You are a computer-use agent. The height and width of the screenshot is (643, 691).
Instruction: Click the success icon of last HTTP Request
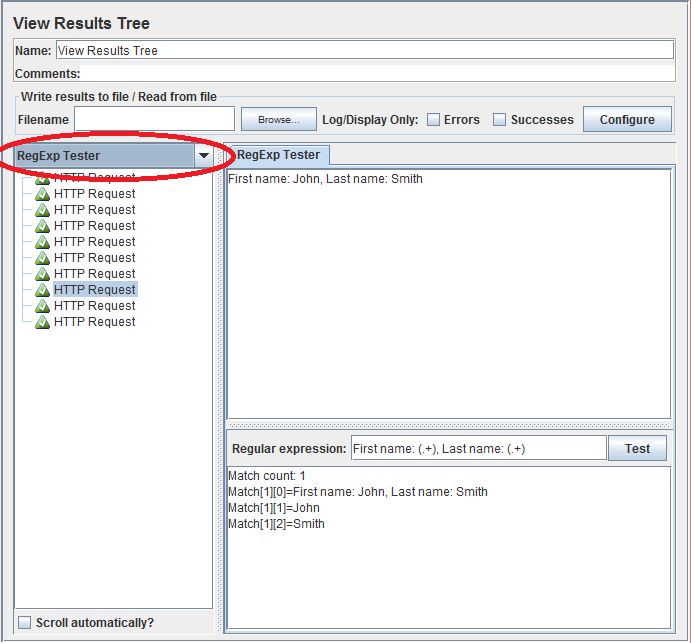(x=42, y=322)
